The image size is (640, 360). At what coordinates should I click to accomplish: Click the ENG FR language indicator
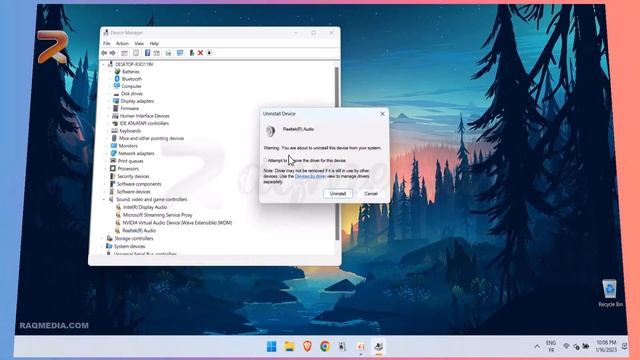point(551,347)
